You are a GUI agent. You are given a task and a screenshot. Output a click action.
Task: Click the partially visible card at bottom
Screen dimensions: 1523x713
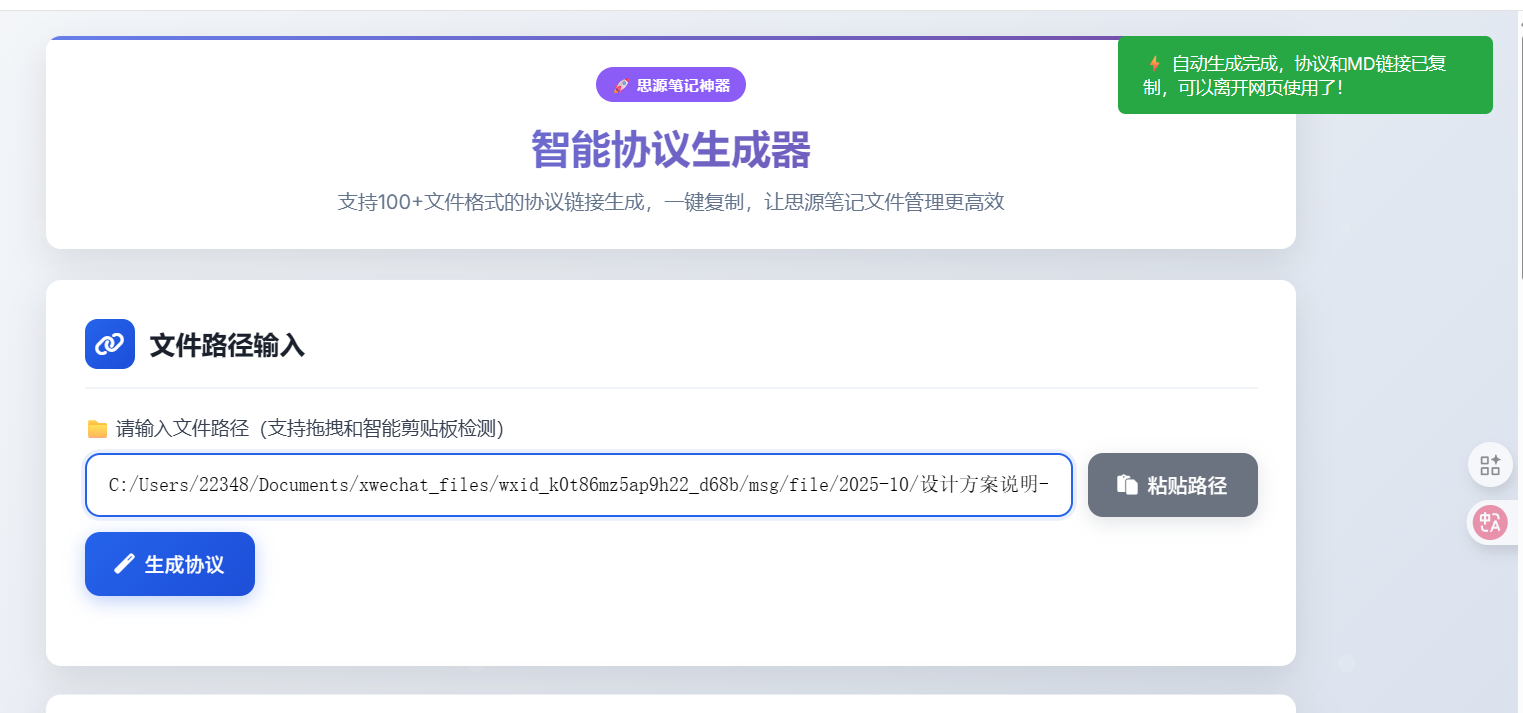670,704
